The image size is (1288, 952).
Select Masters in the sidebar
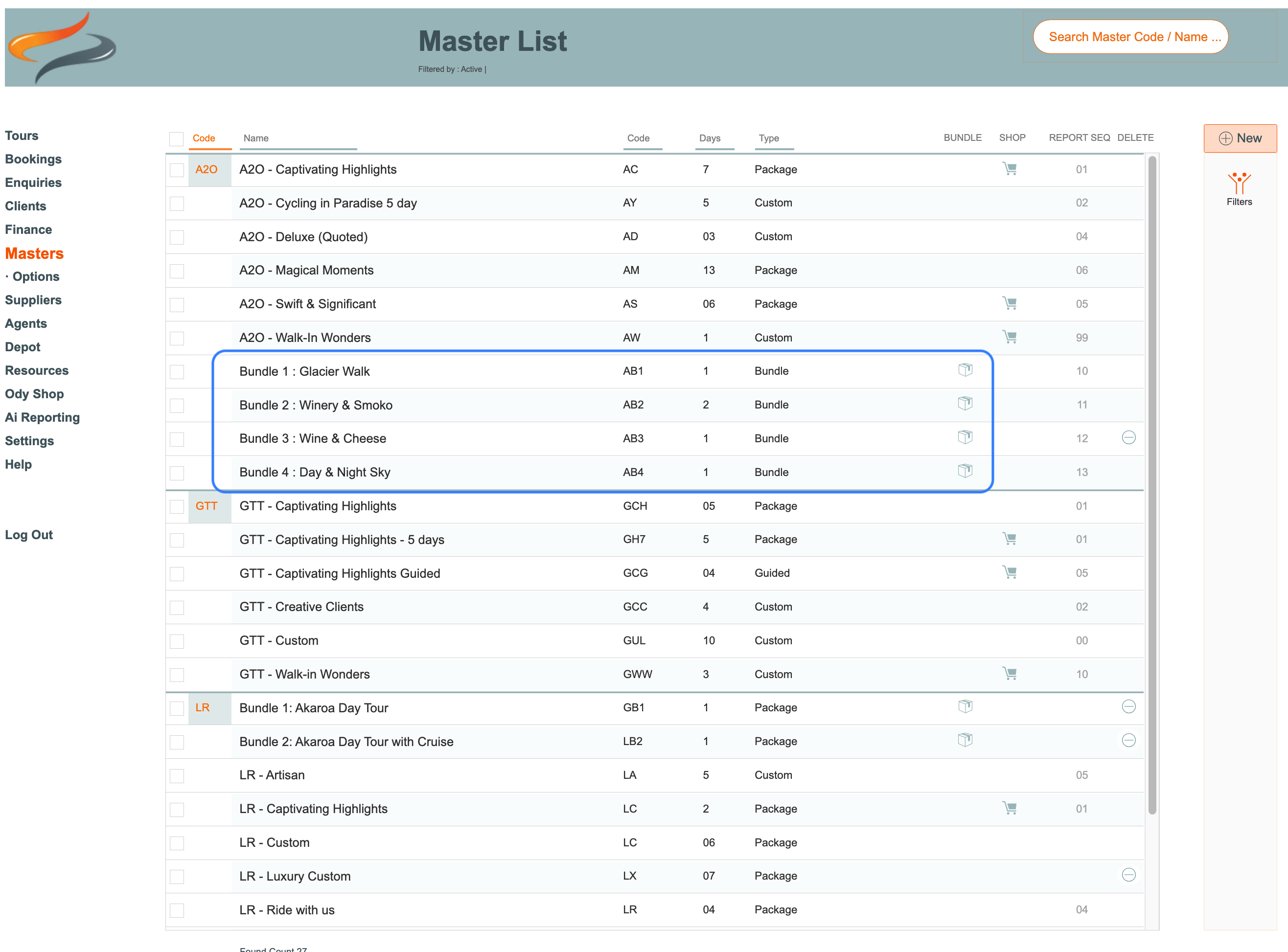click(x=35, y=253)
